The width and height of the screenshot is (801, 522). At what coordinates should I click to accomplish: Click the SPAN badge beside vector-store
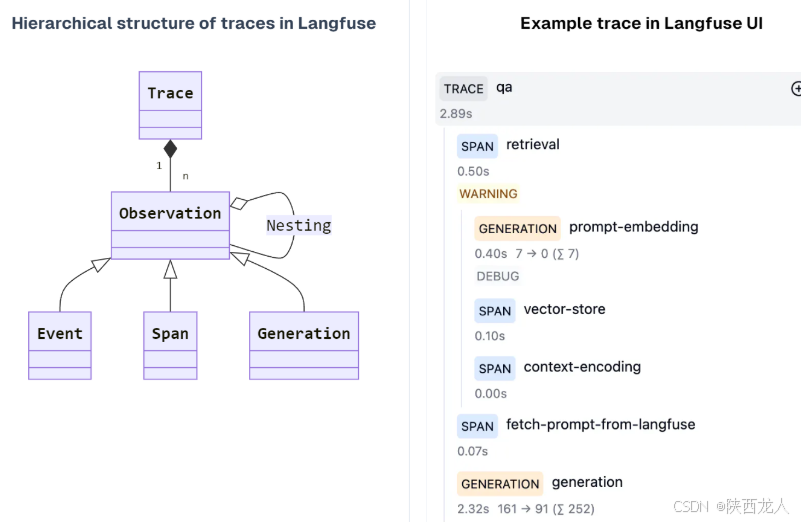click(x=494, y=311)
